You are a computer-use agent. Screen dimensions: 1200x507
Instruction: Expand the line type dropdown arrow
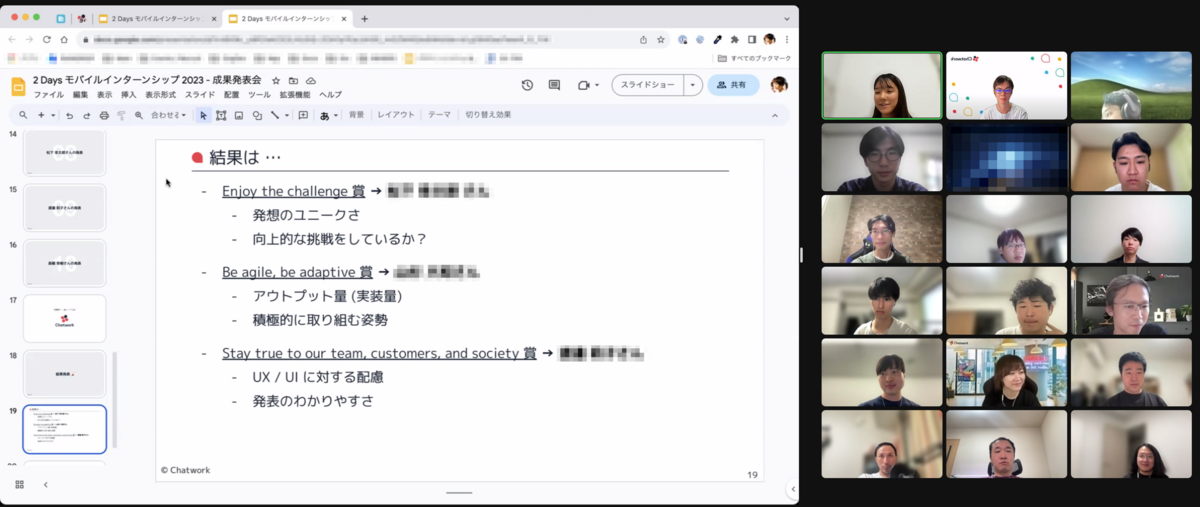click(286, 115)
